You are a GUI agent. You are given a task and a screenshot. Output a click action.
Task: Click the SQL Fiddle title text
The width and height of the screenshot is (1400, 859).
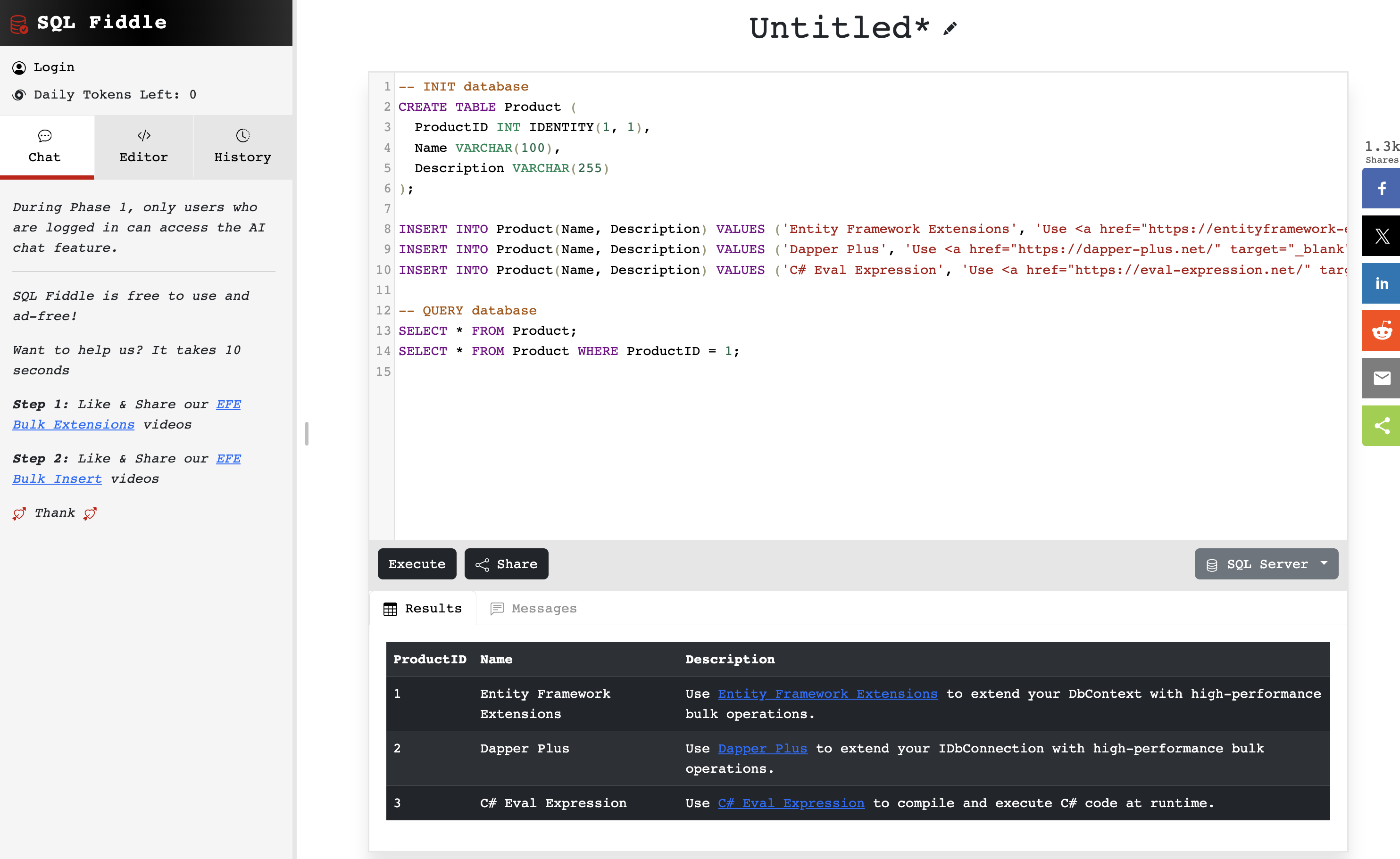pos(102,23)
